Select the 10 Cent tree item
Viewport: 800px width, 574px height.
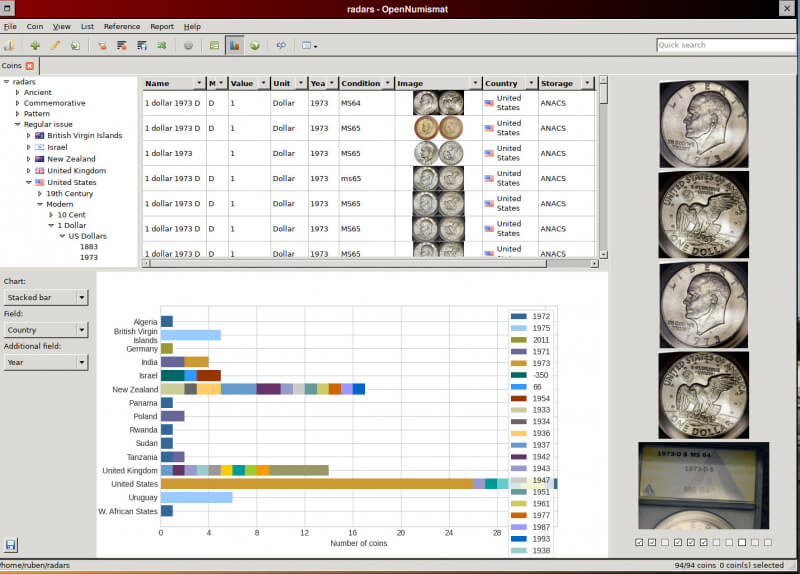tap(71, 215)
